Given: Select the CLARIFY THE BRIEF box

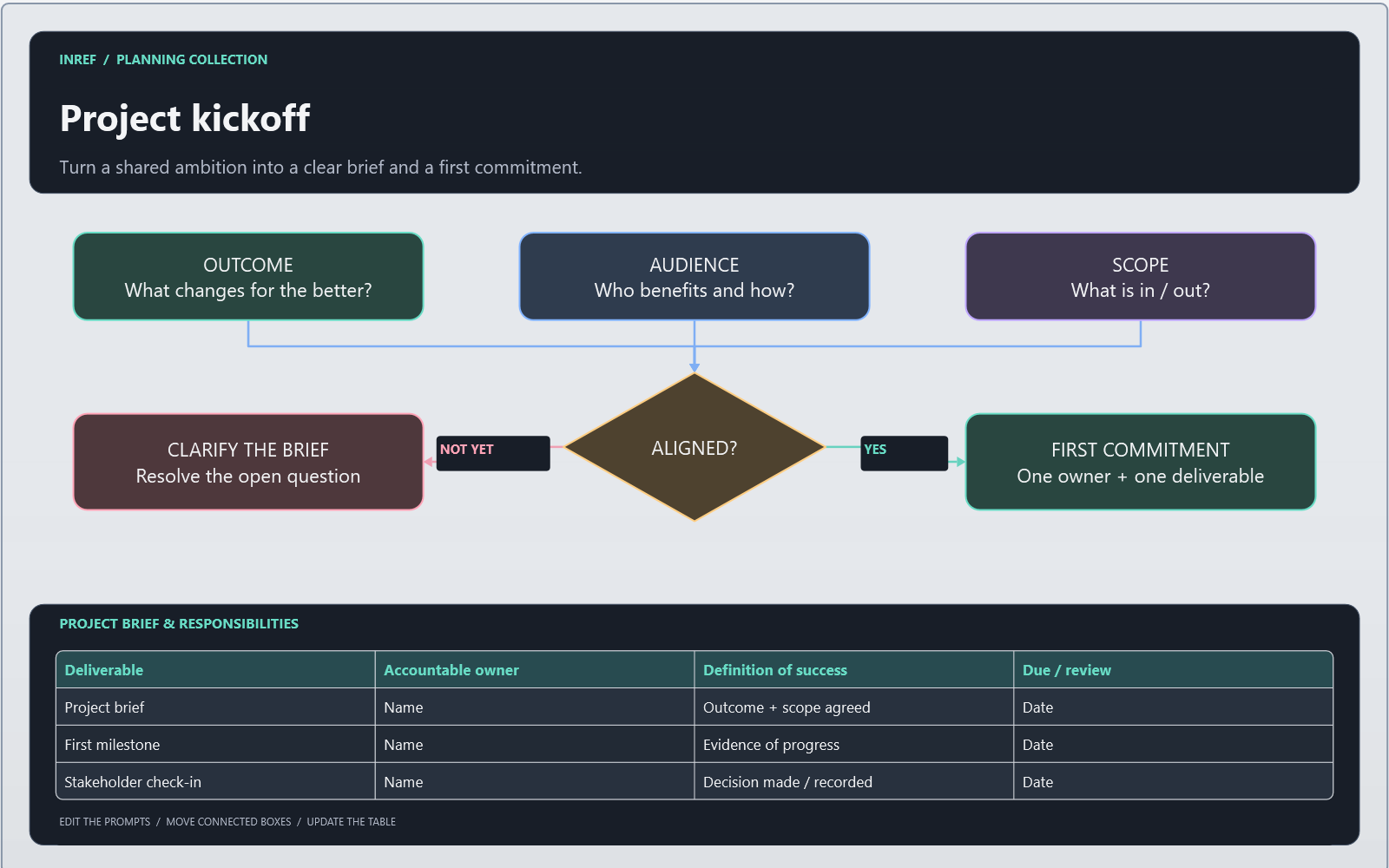Looking at the screenshot, I should [x=248, y=462].
